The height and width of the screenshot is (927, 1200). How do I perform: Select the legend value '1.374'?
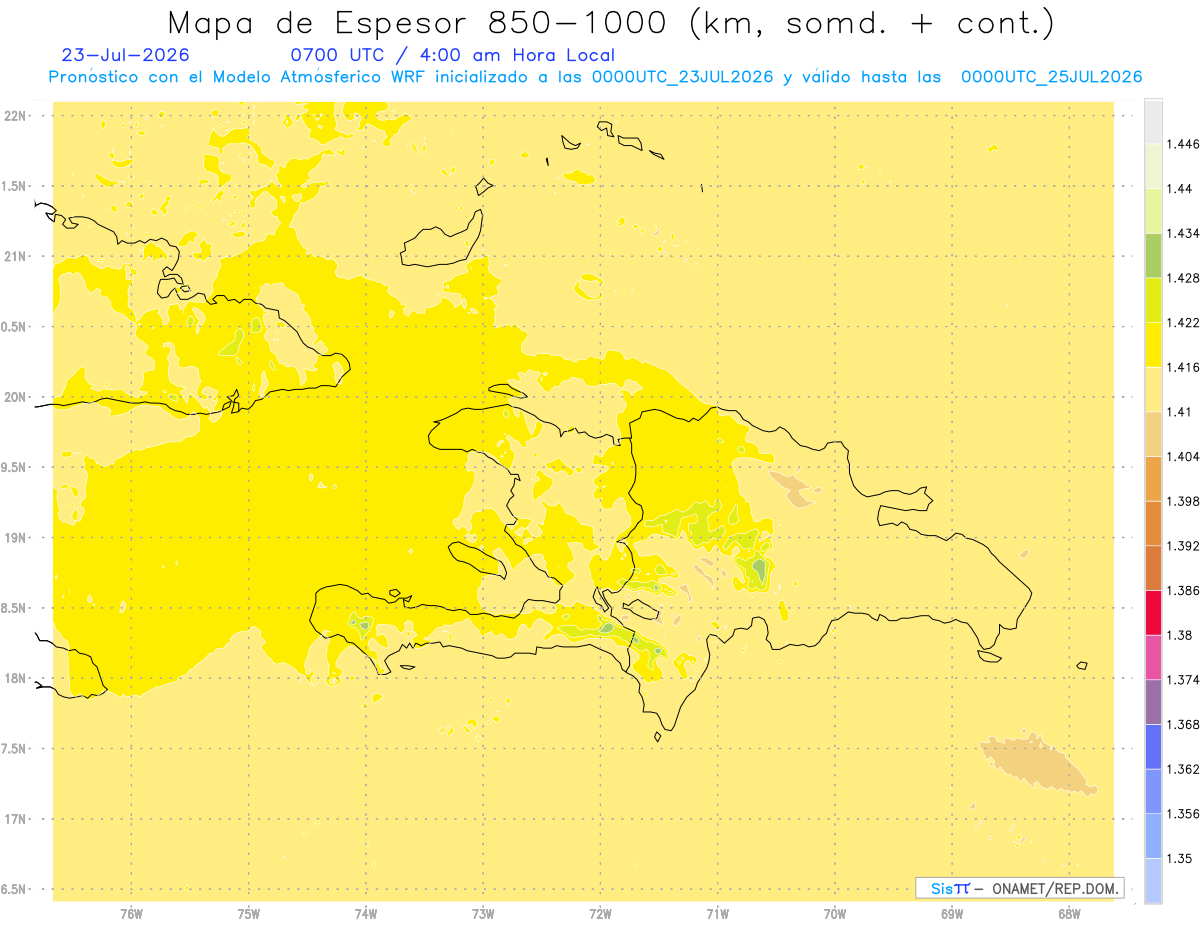[x=1183, y=680]
